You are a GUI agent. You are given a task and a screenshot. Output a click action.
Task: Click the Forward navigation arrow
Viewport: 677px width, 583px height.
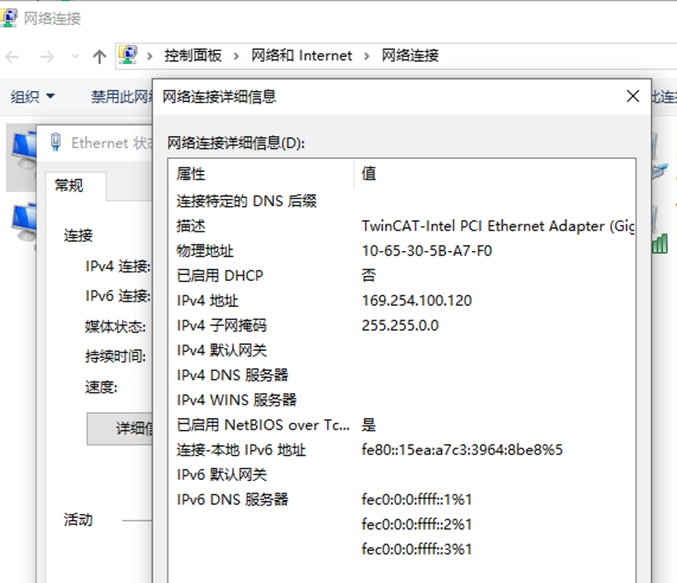(47, 57)
